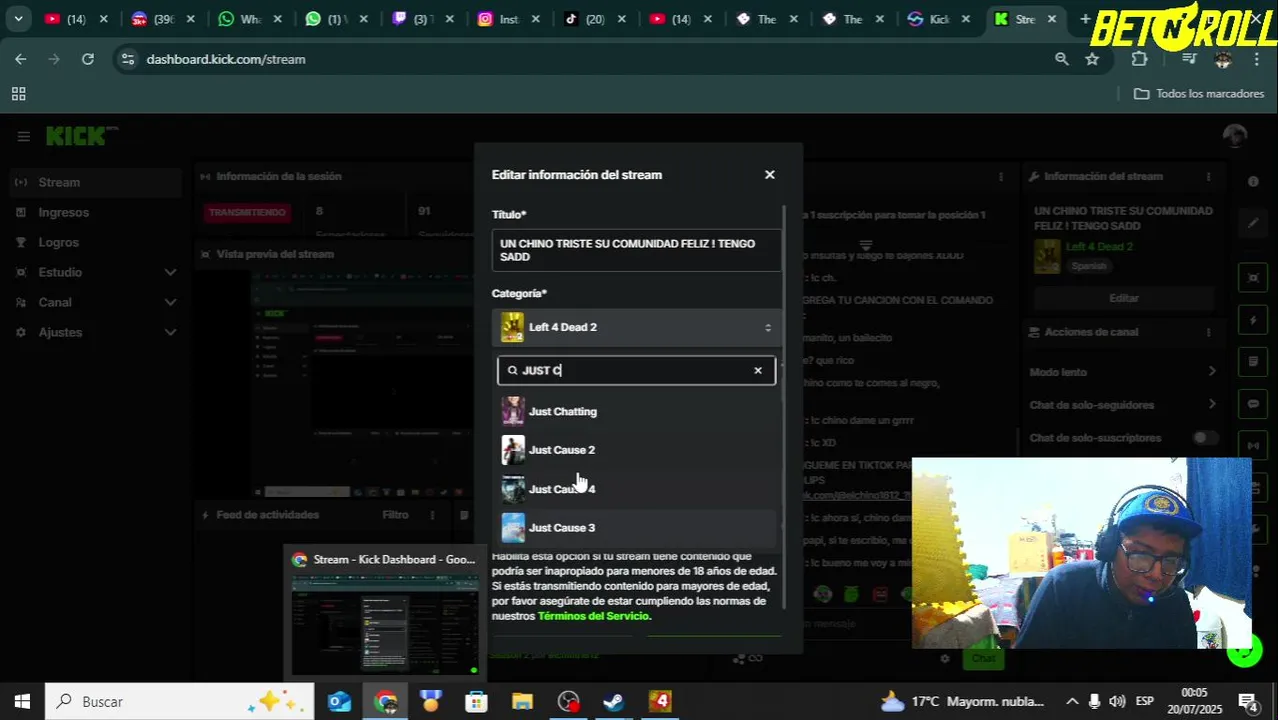Show hidden system tray icons

click(1072, 702)
